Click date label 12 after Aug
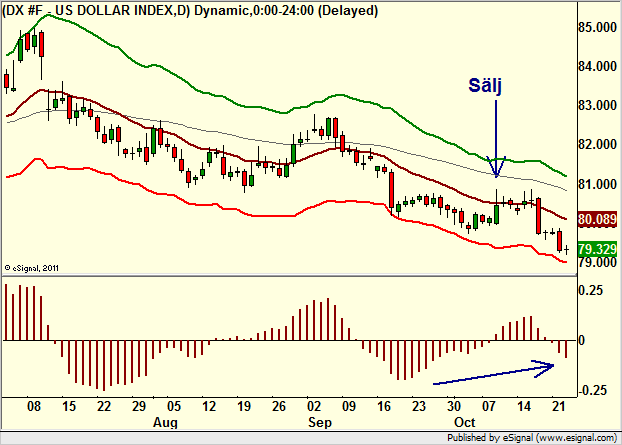Image resolution: width=622 pixels, height=445 pixels. 209,407
